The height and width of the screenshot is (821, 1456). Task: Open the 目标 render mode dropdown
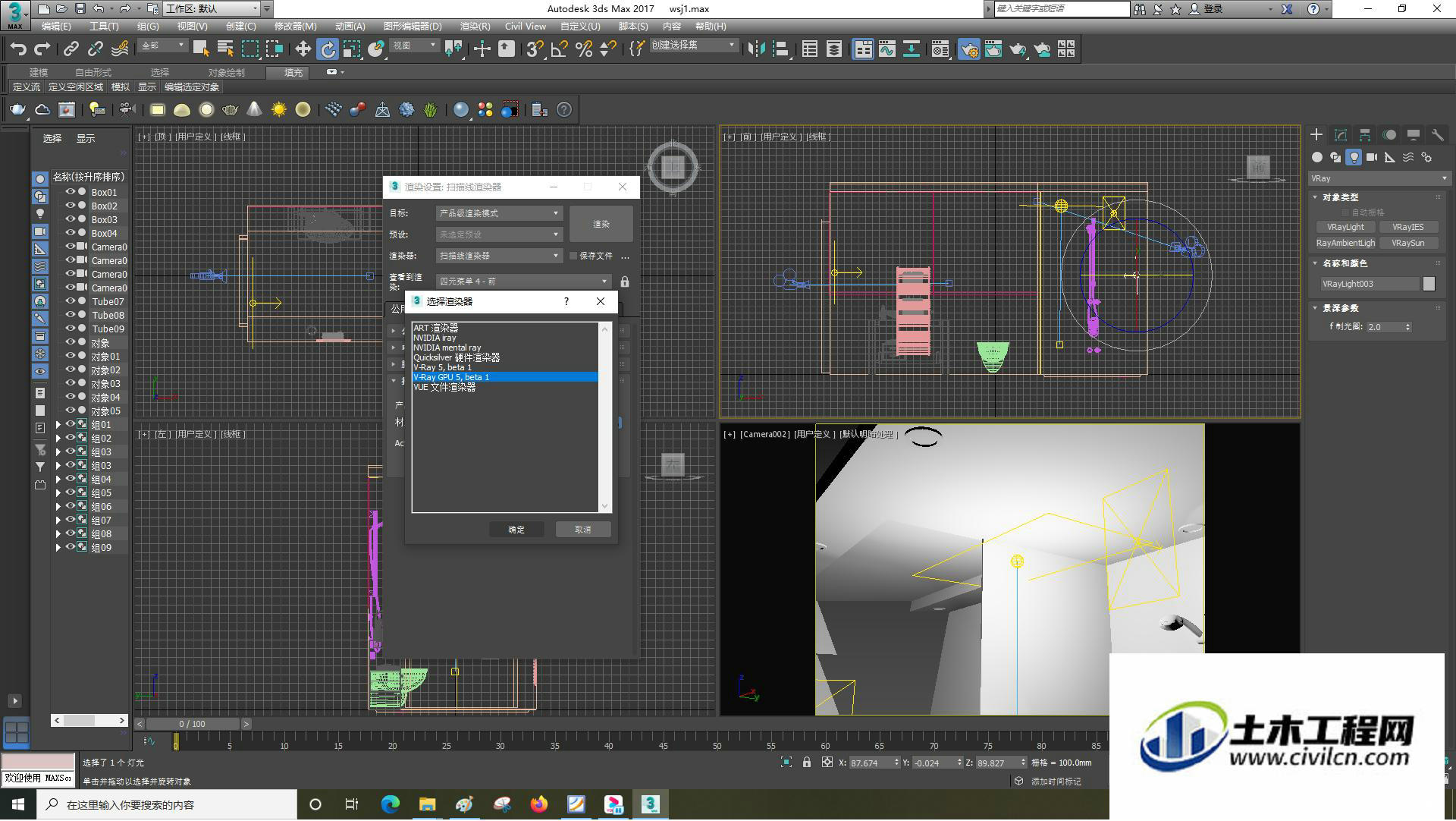[x=499, y=213]
